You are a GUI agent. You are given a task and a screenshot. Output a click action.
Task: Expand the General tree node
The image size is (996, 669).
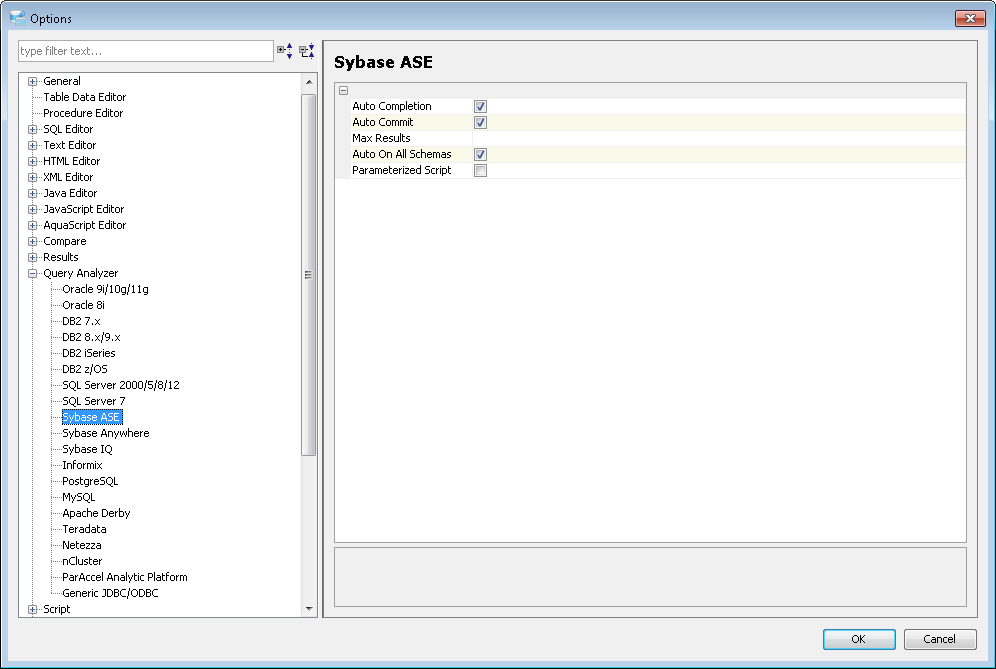point(32,81)
